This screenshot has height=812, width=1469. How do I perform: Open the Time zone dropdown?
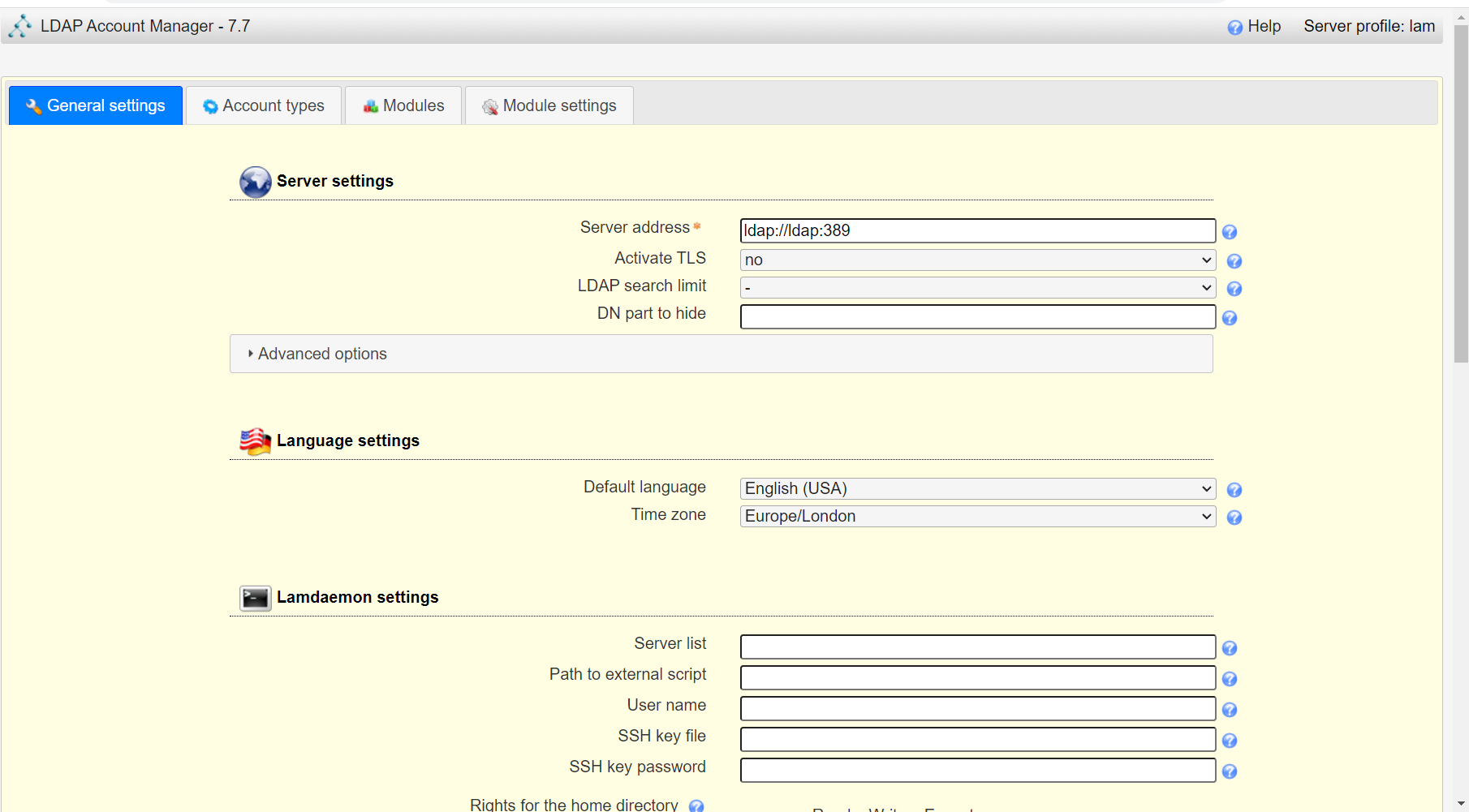978,516
